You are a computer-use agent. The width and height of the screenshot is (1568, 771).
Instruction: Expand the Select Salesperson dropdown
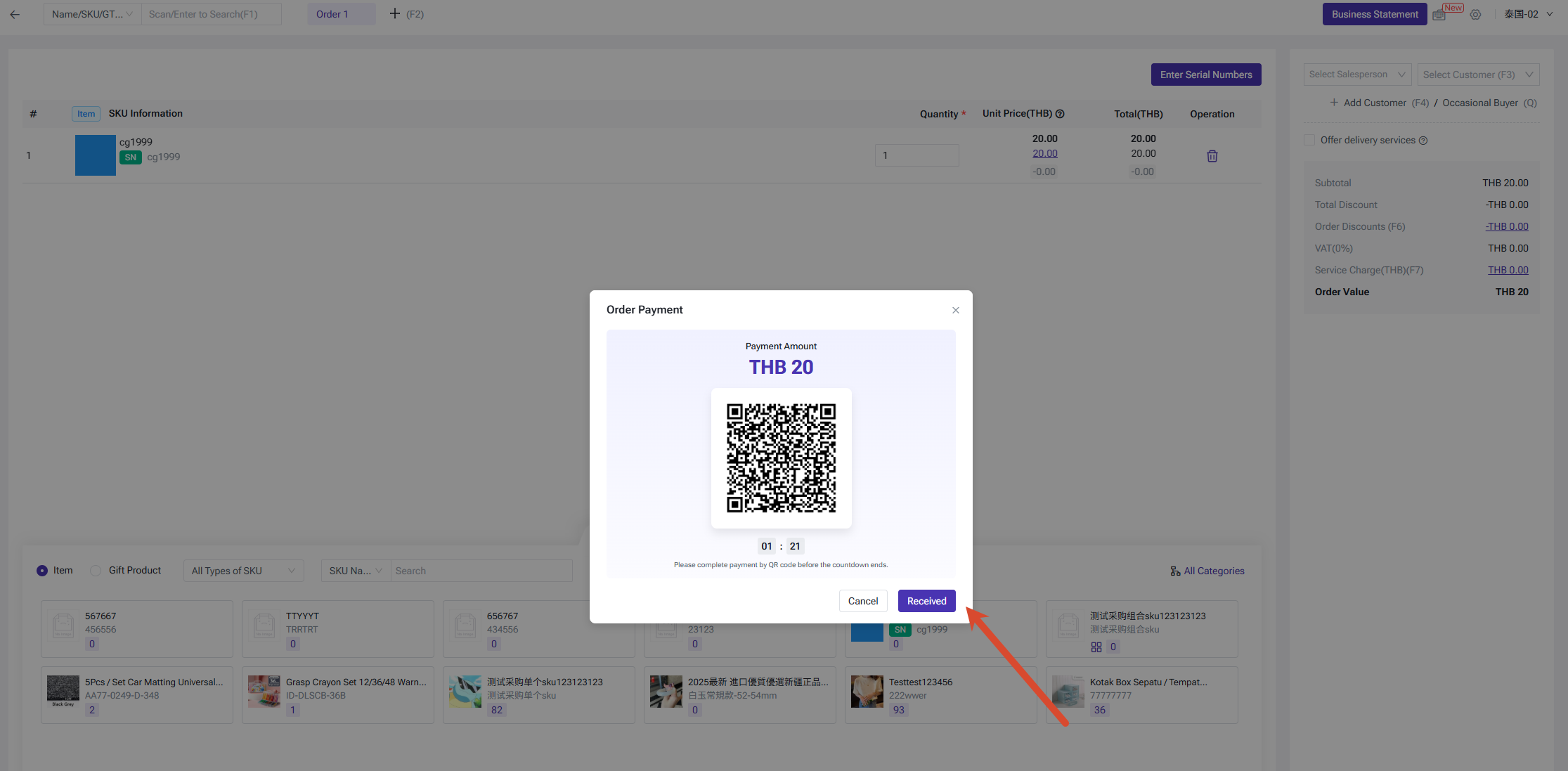pyautogui.click(x=1358, y=74)
